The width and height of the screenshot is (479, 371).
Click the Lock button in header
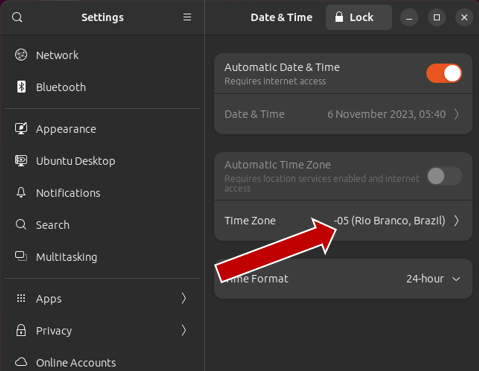click(x=359, y=17)
